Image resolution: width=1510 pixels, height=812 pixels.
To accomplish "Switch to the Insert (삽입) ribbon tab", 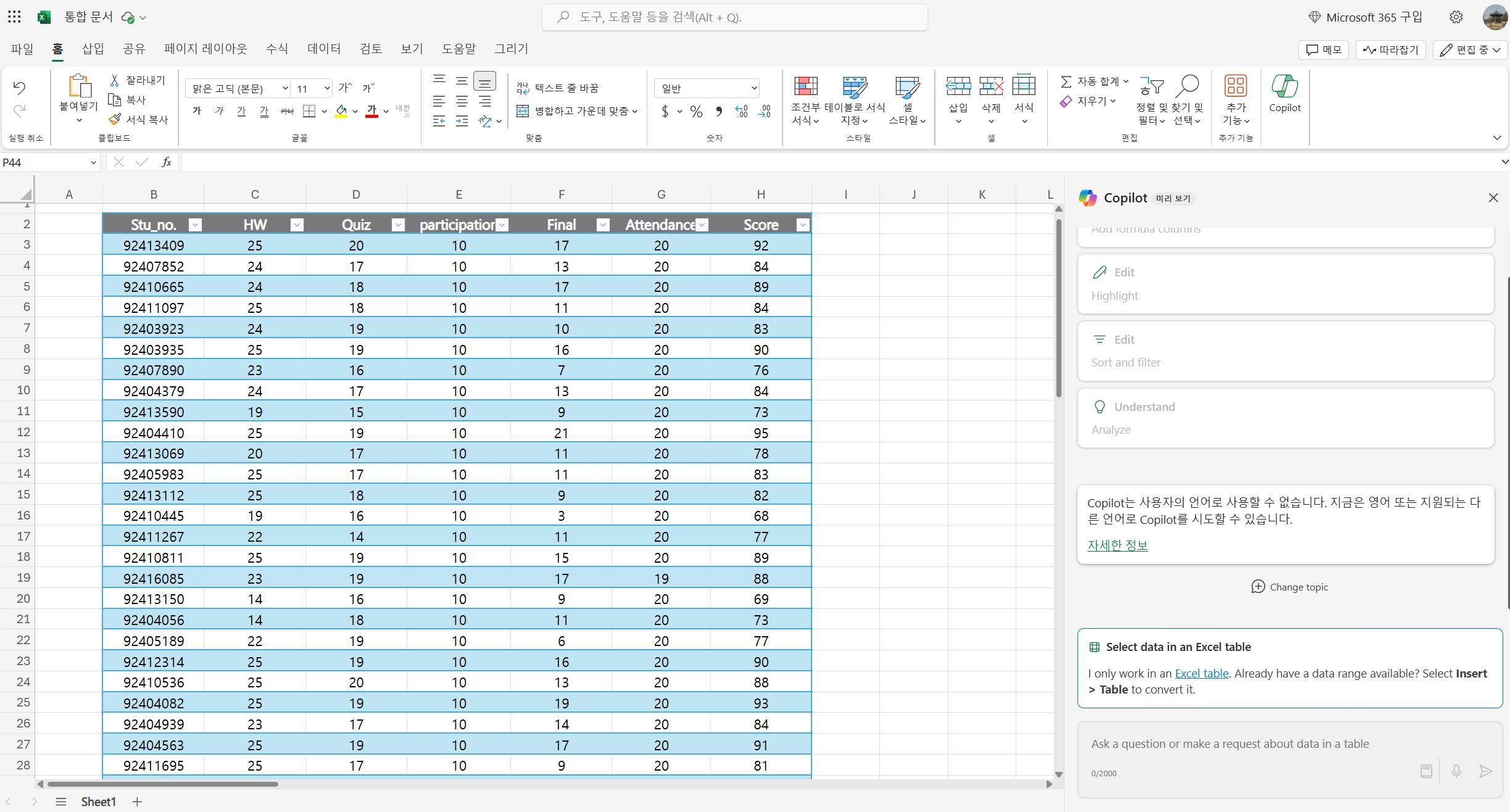I will pos(93,49).
